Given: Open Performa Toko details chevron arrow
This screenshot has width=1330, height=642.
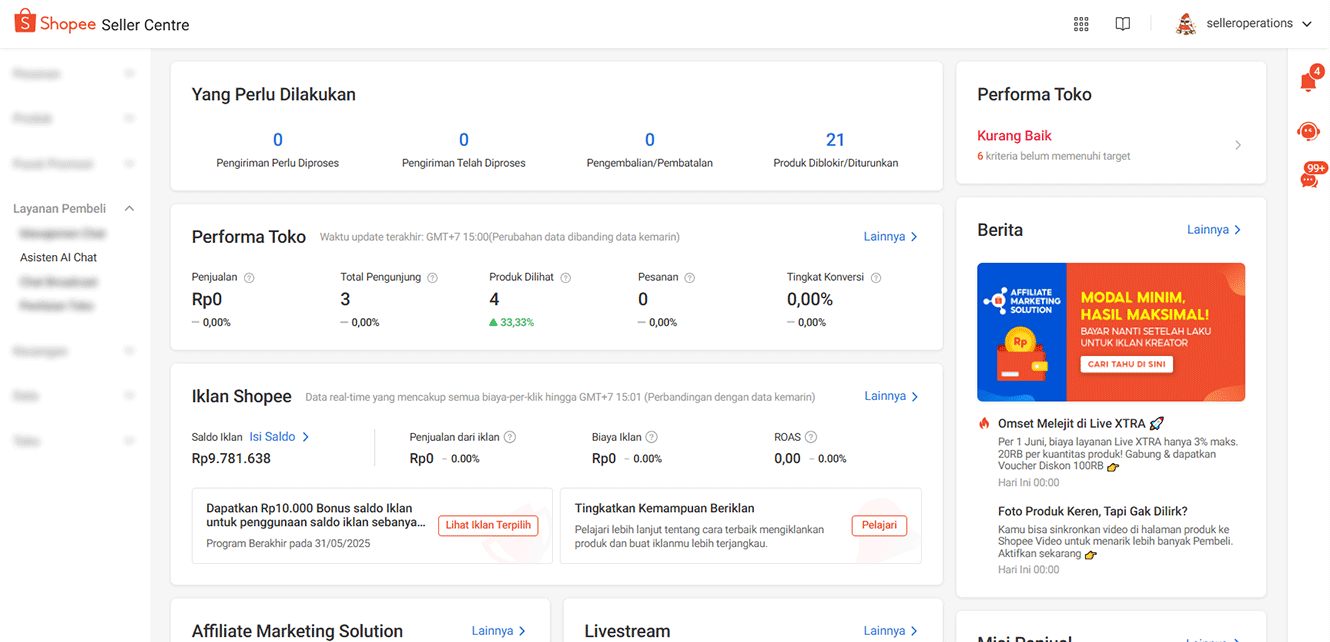Looking at the screenshot, I should coord(1238,145).
